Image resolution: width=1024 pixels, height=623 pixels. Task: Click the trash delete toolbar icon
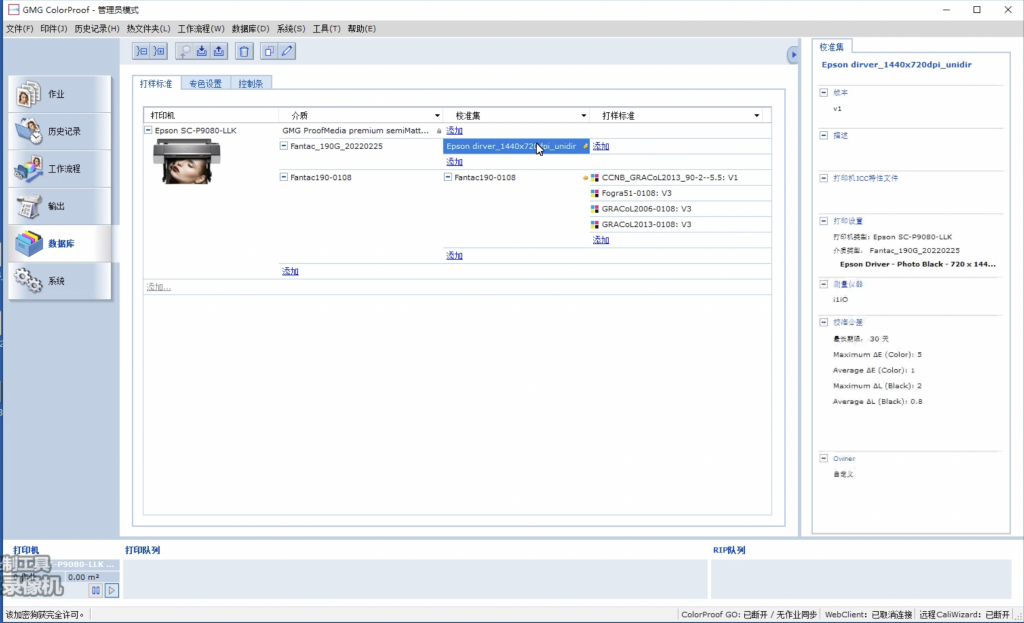point(244,51)
